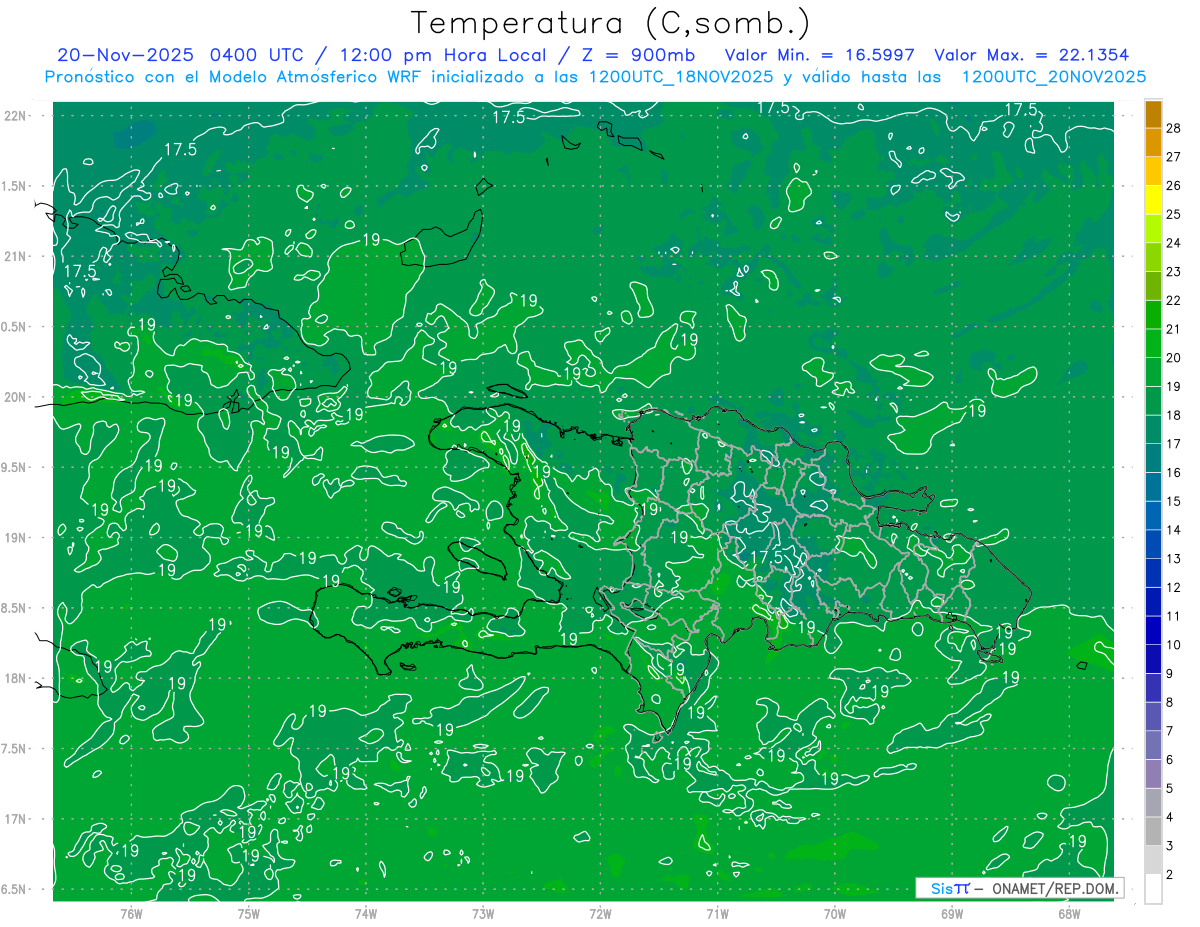The height and width of the screenshot is (927, 1200).
Task: Select the 'Valor Min. = 16.5997' value
Action: [x=820, y=55]
